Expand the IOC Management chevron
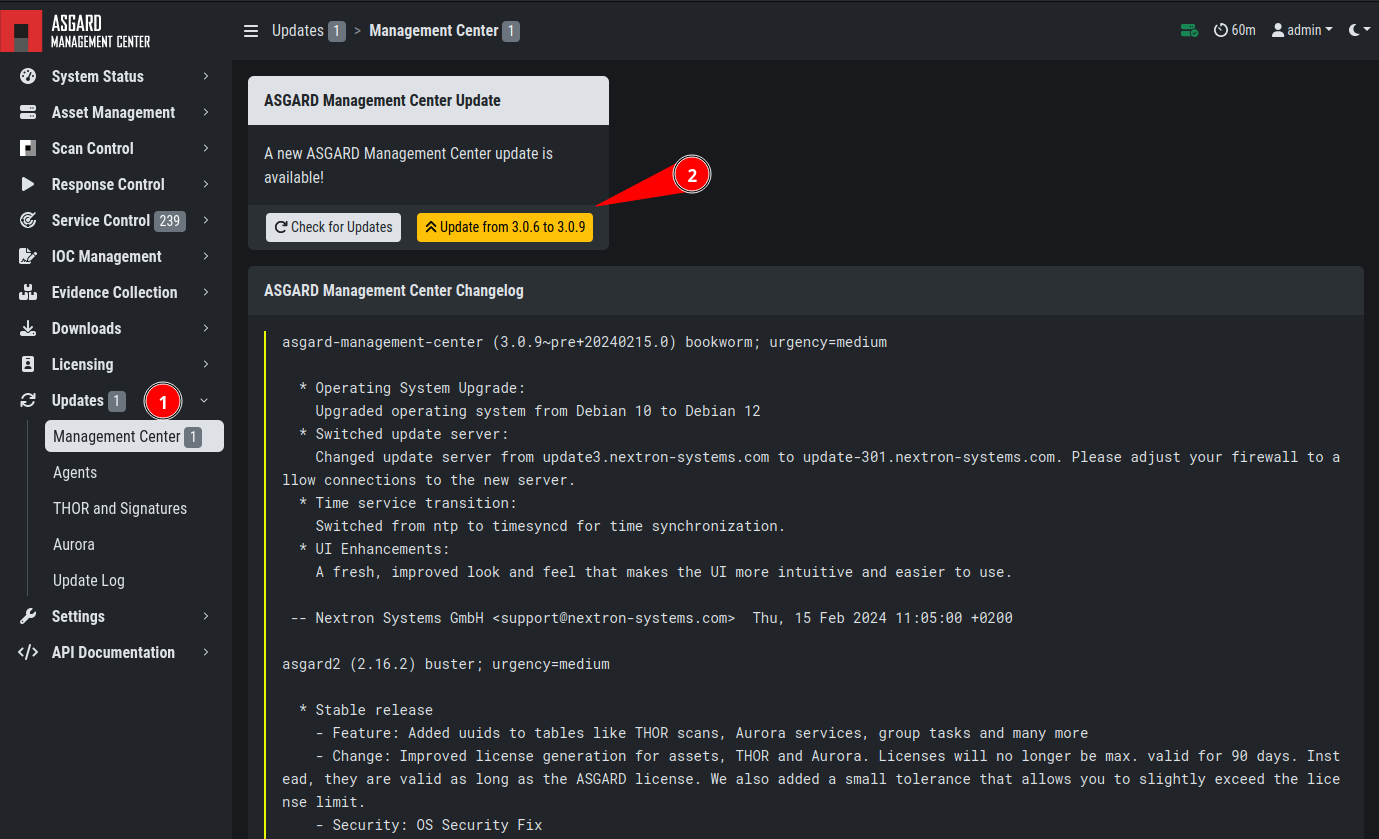This screenshot has height=839, width=1379. click(x=205, y=256)
